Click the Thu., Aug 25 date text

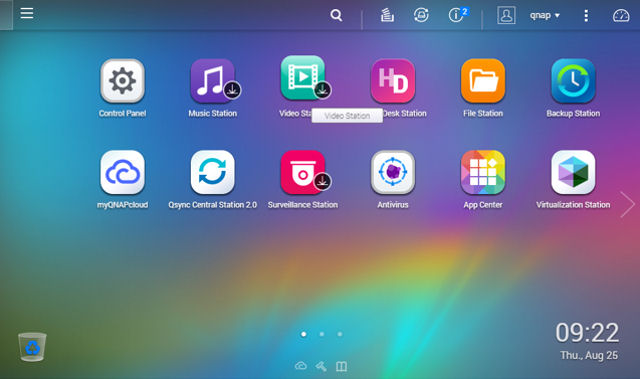(589, 355)
